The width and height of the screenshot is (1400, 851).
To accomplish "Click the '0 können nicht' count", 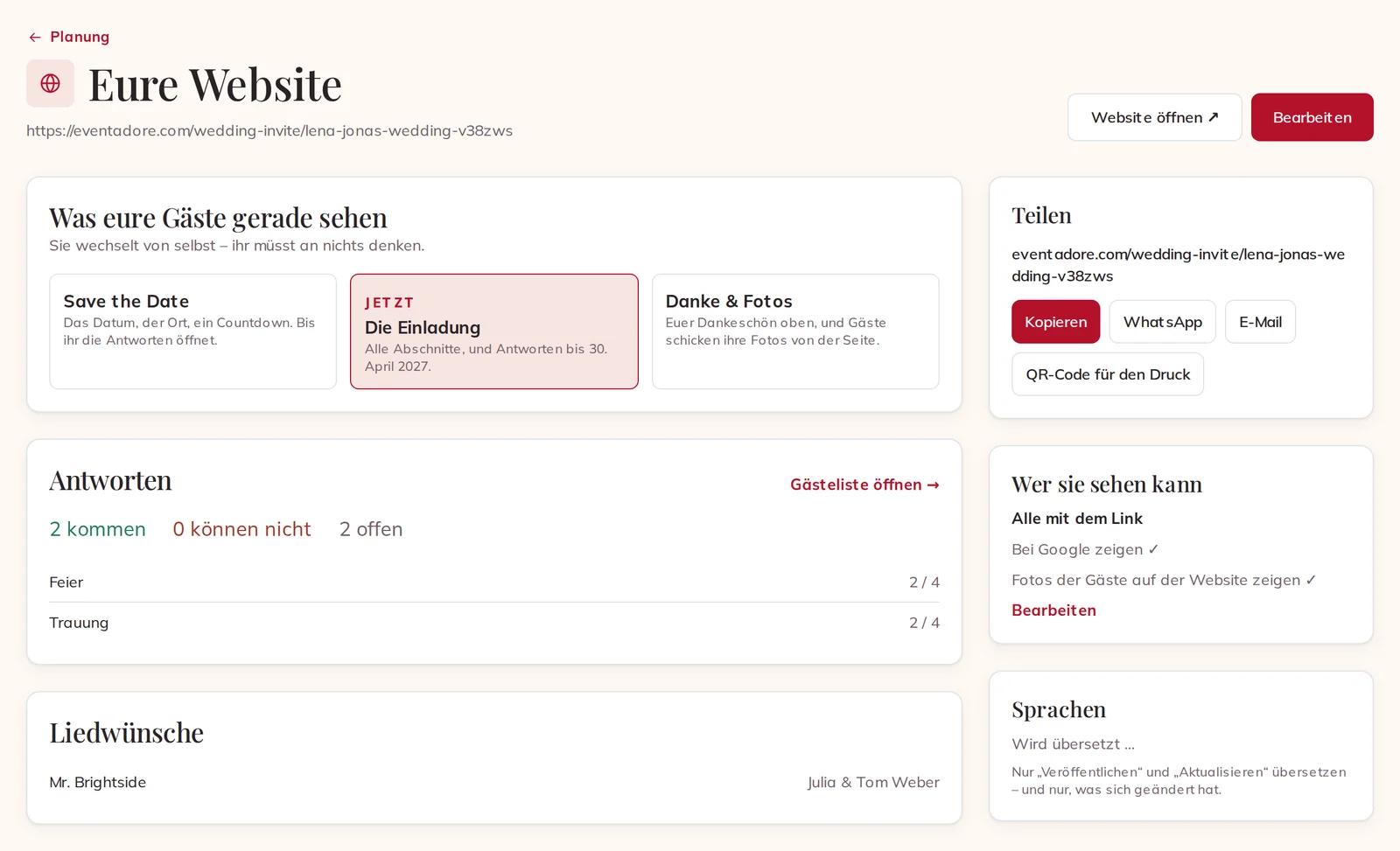I will click(241, 529).
